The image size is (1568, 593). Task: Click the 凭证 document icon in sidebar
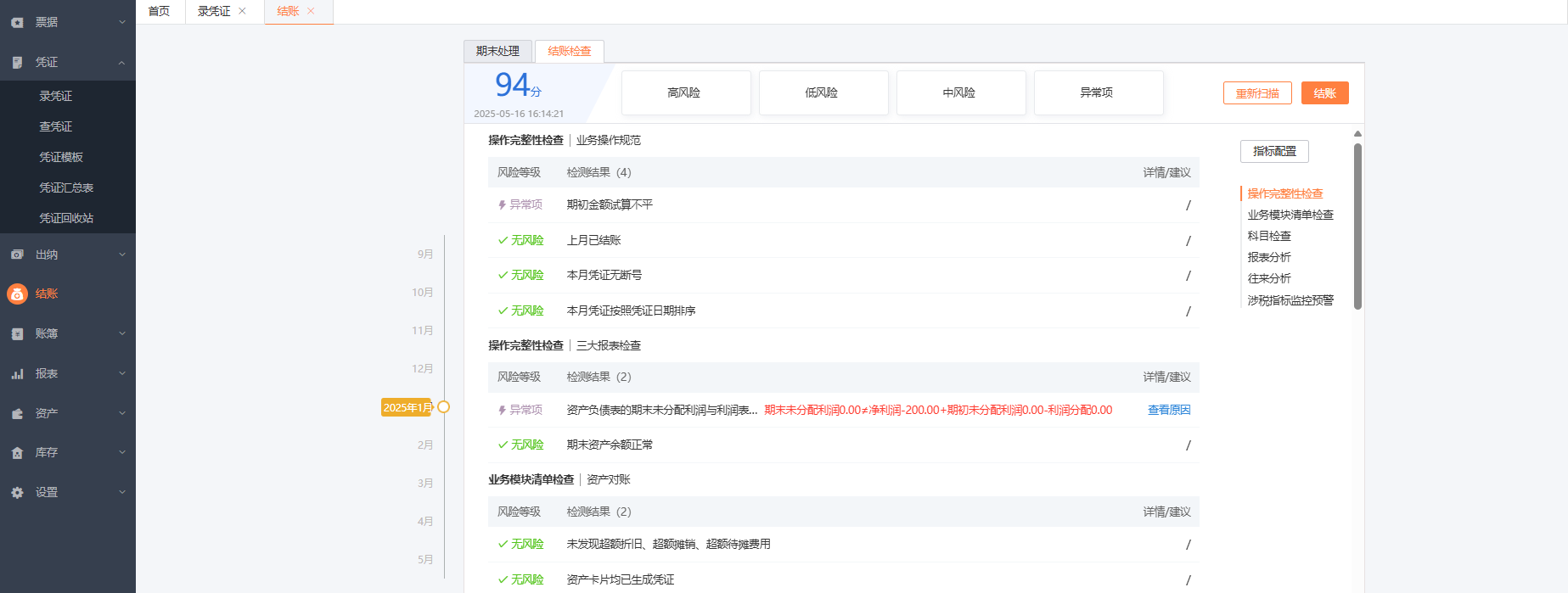17,62
